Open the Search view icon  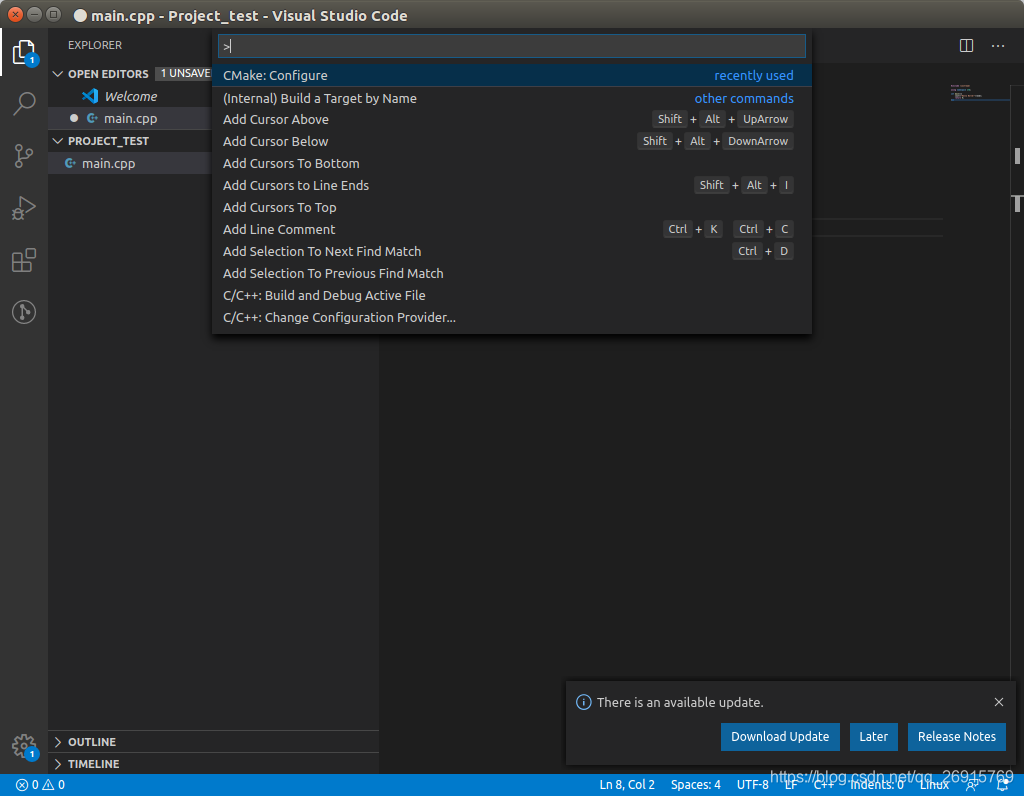tap(24, 103)
